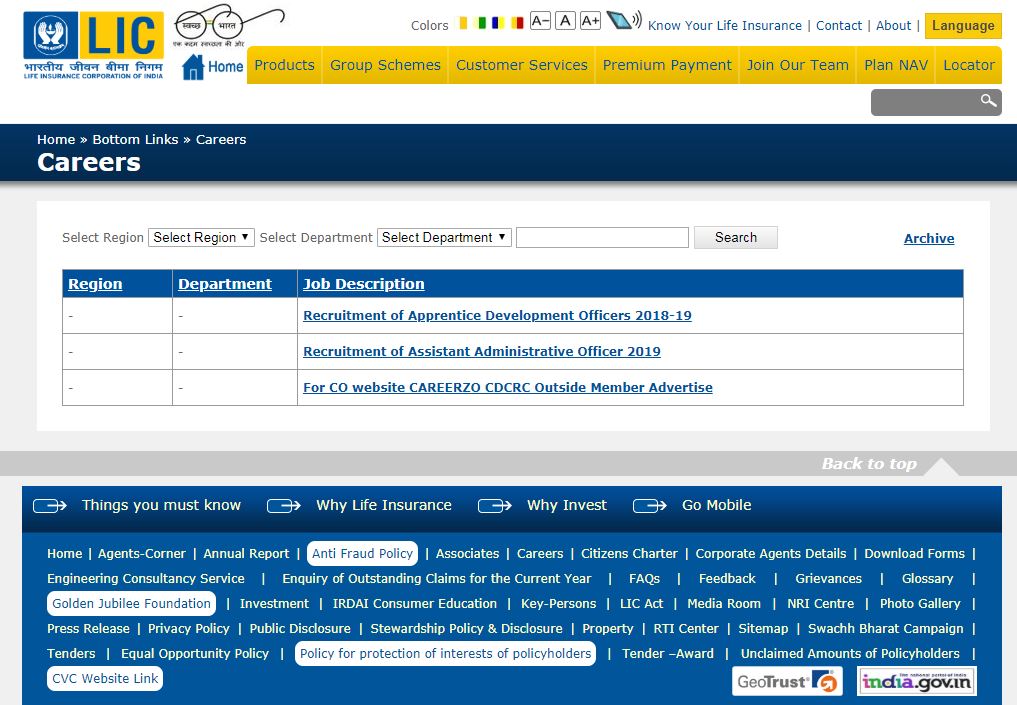Open the Download Forms footer link
This screenshot has width=1017, height=705.
915,553
